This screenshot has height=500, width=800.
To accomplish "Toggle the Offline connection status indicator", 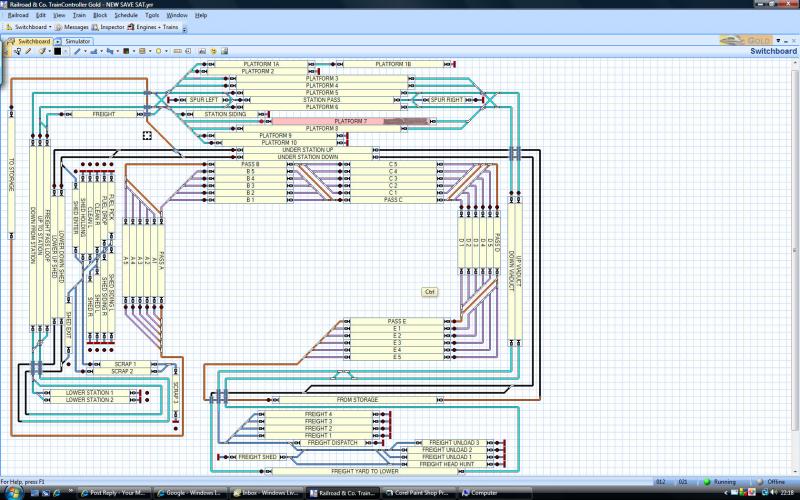I will [772, 482].
